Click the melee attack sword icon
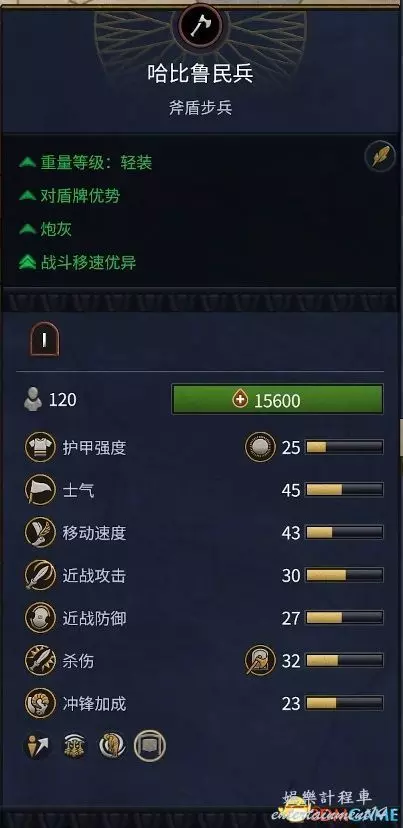The width and height of the screenshot is (403, 828). pyautogui.click(x=40, y=576)
